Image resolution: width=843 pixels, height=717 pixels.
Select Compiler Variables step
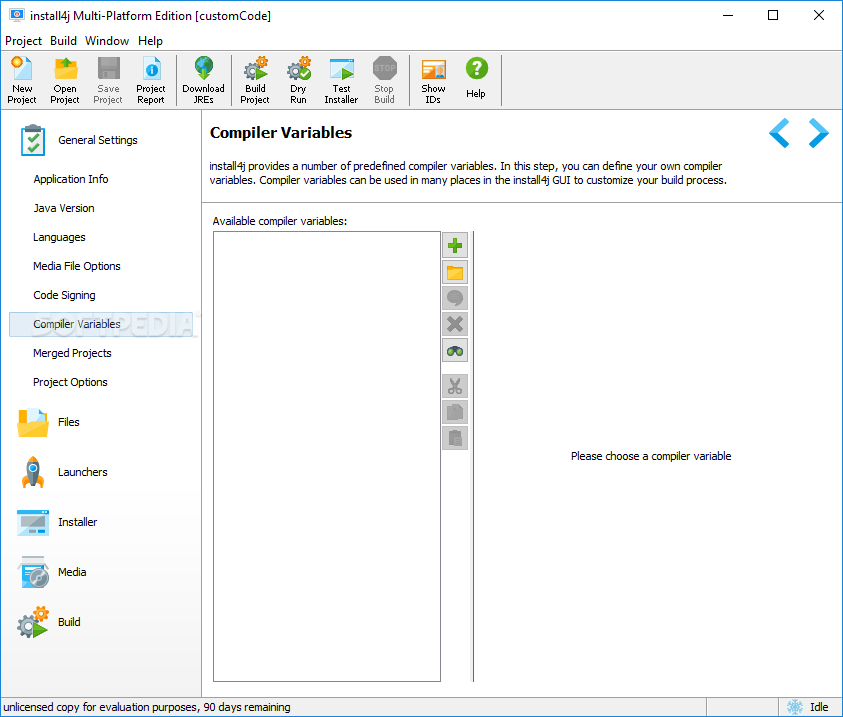(101, 324)
